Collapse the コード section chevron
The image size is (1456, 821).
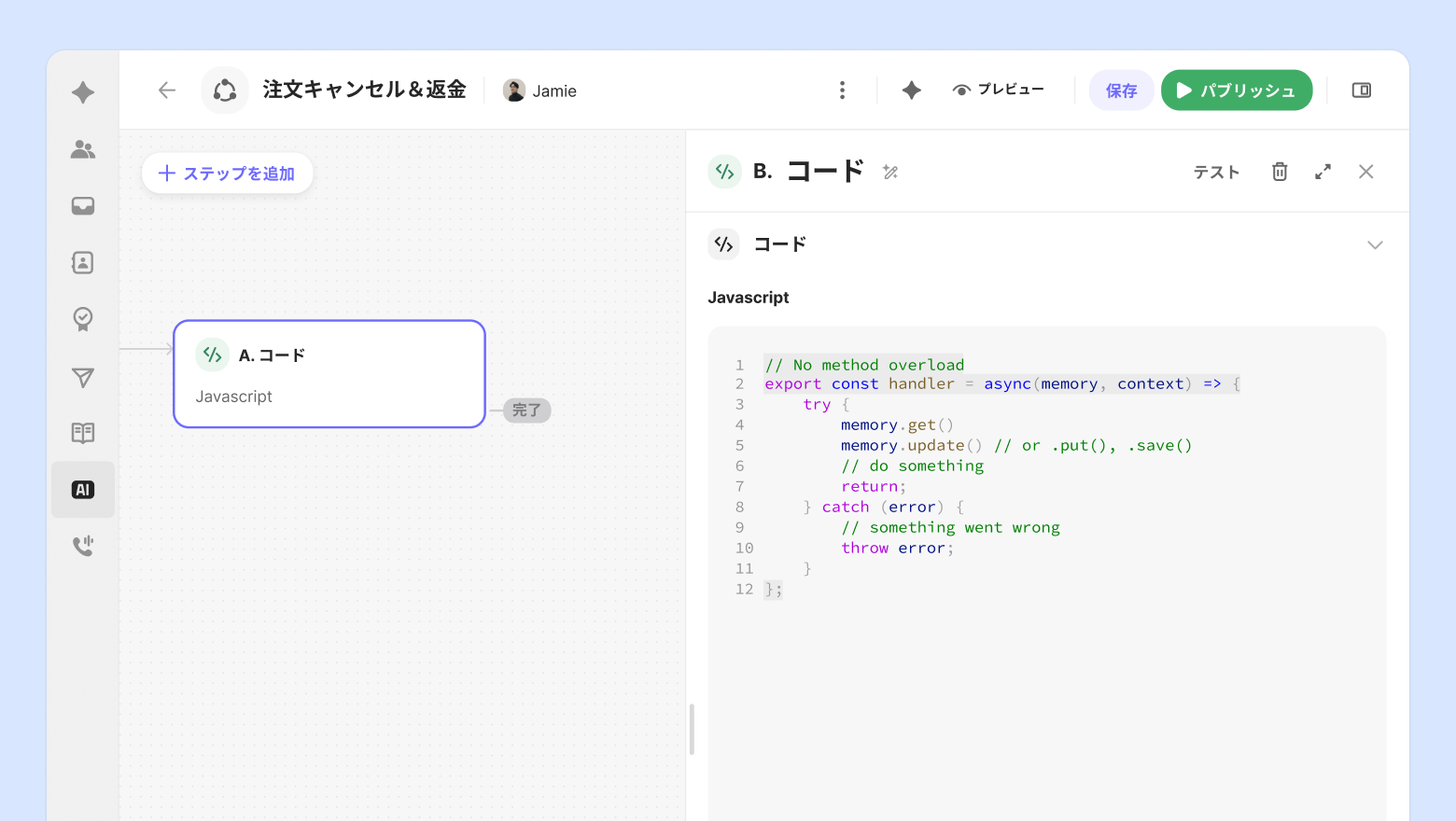click(x=1375, y=245)
